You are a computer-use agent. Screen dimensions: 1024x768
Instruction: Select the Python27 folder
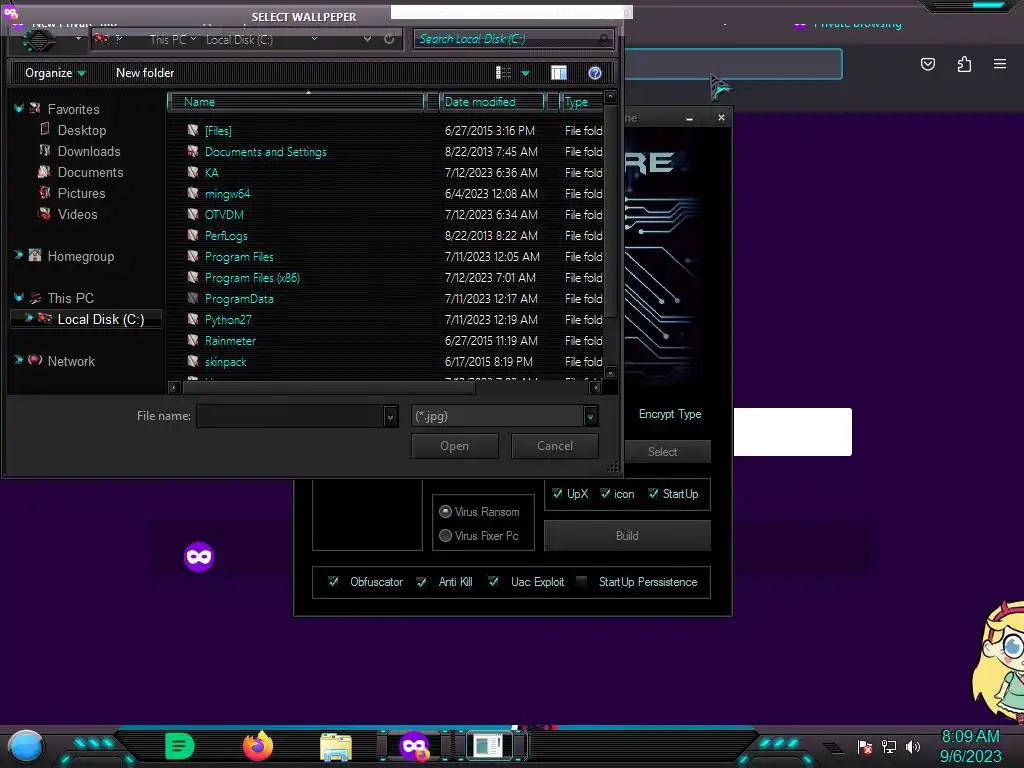(x=228, y=319)
